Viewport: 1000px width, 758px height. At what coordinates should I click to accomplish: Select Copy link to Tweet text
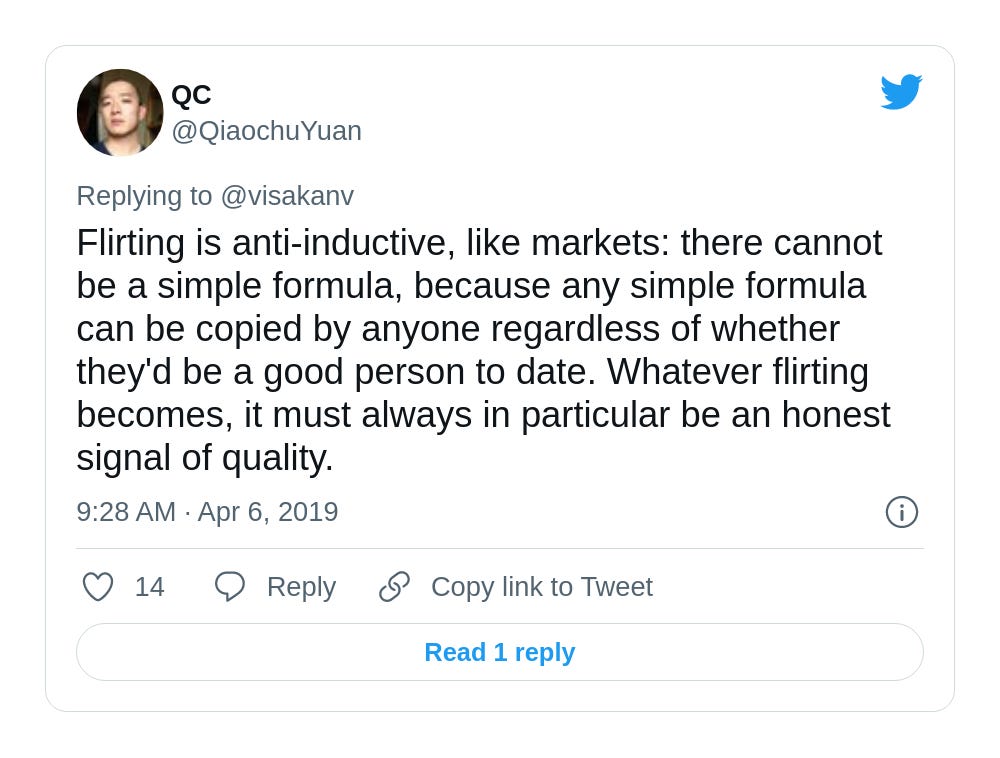point(541,587)
